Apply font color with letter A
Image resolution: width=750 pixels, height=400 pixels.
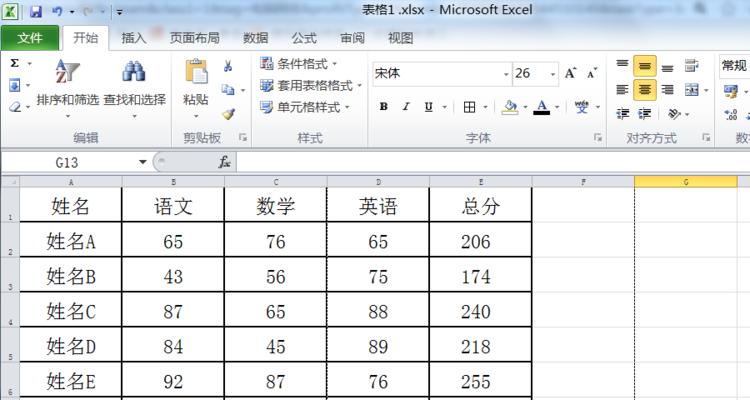click(x=541, y=107)
